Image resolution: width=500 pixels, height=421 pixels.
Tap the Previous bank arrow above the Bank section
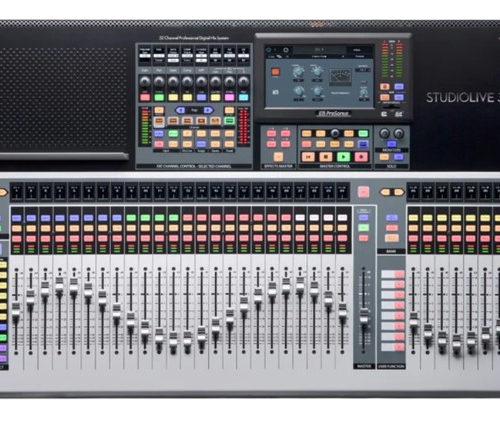pyautogui.click(x=385, y=192)
